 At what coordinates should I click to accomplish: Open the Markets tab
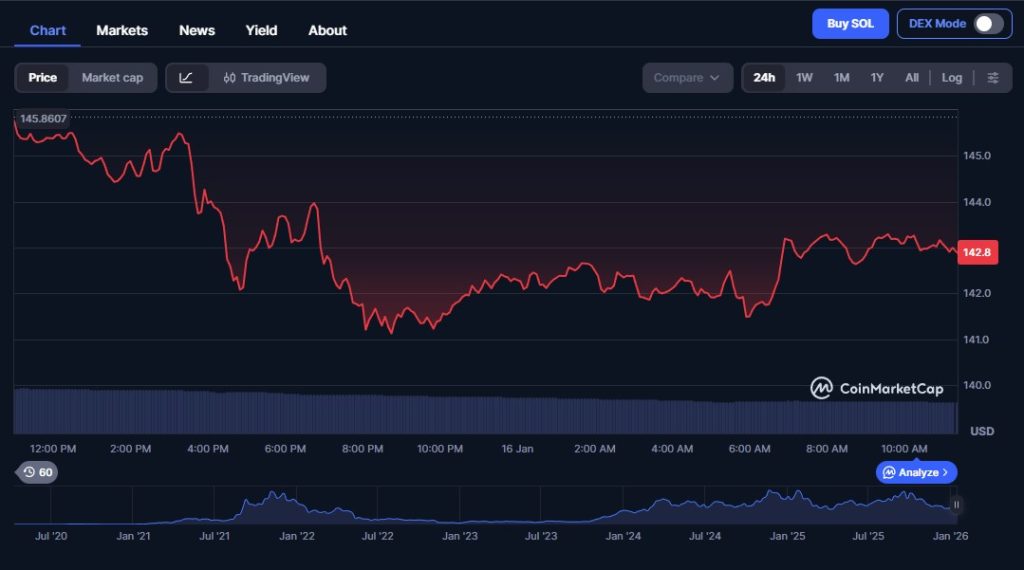coord(122,30)
